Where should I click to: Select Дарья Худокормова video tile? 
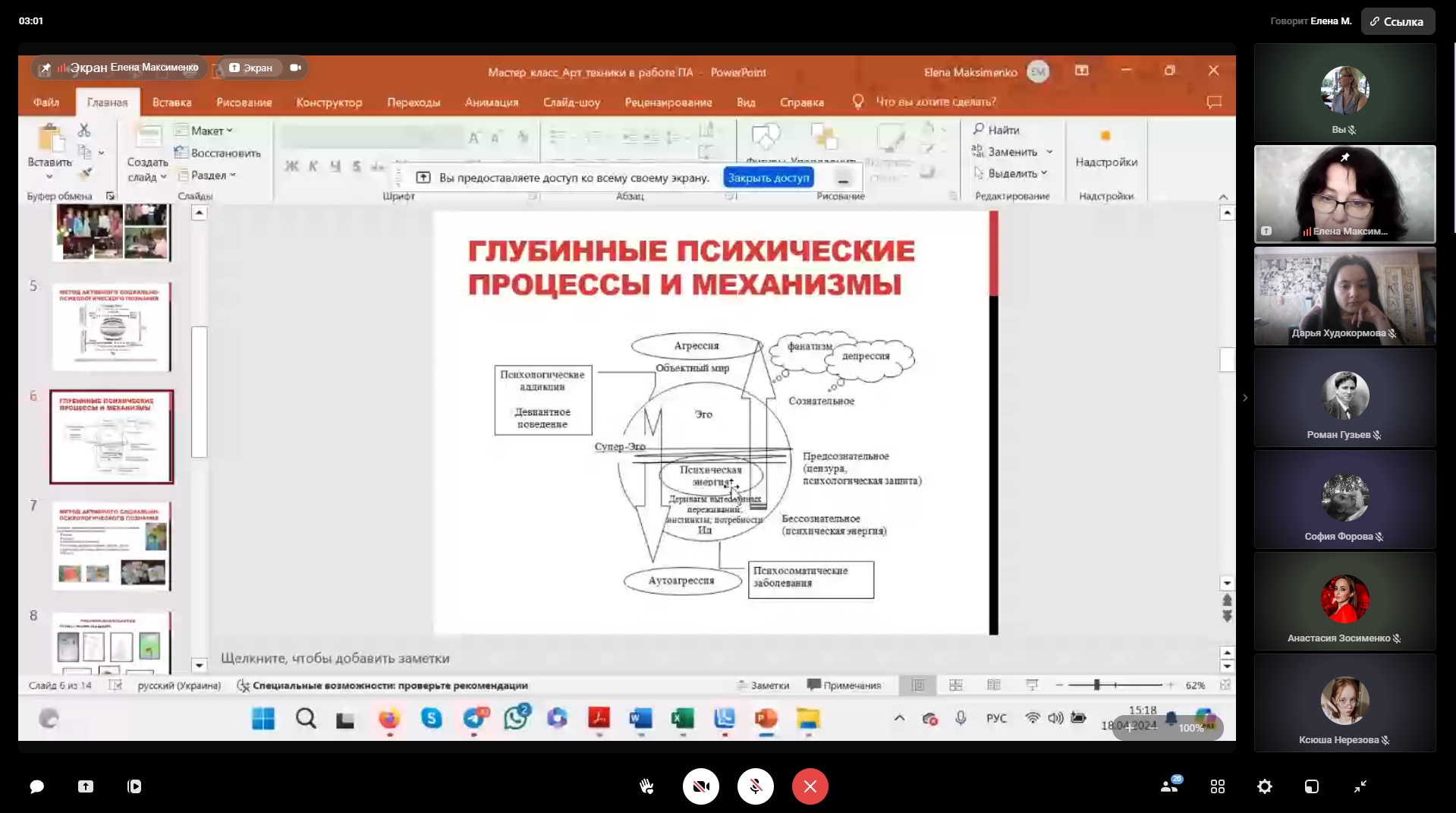[x=1344, y=296]
